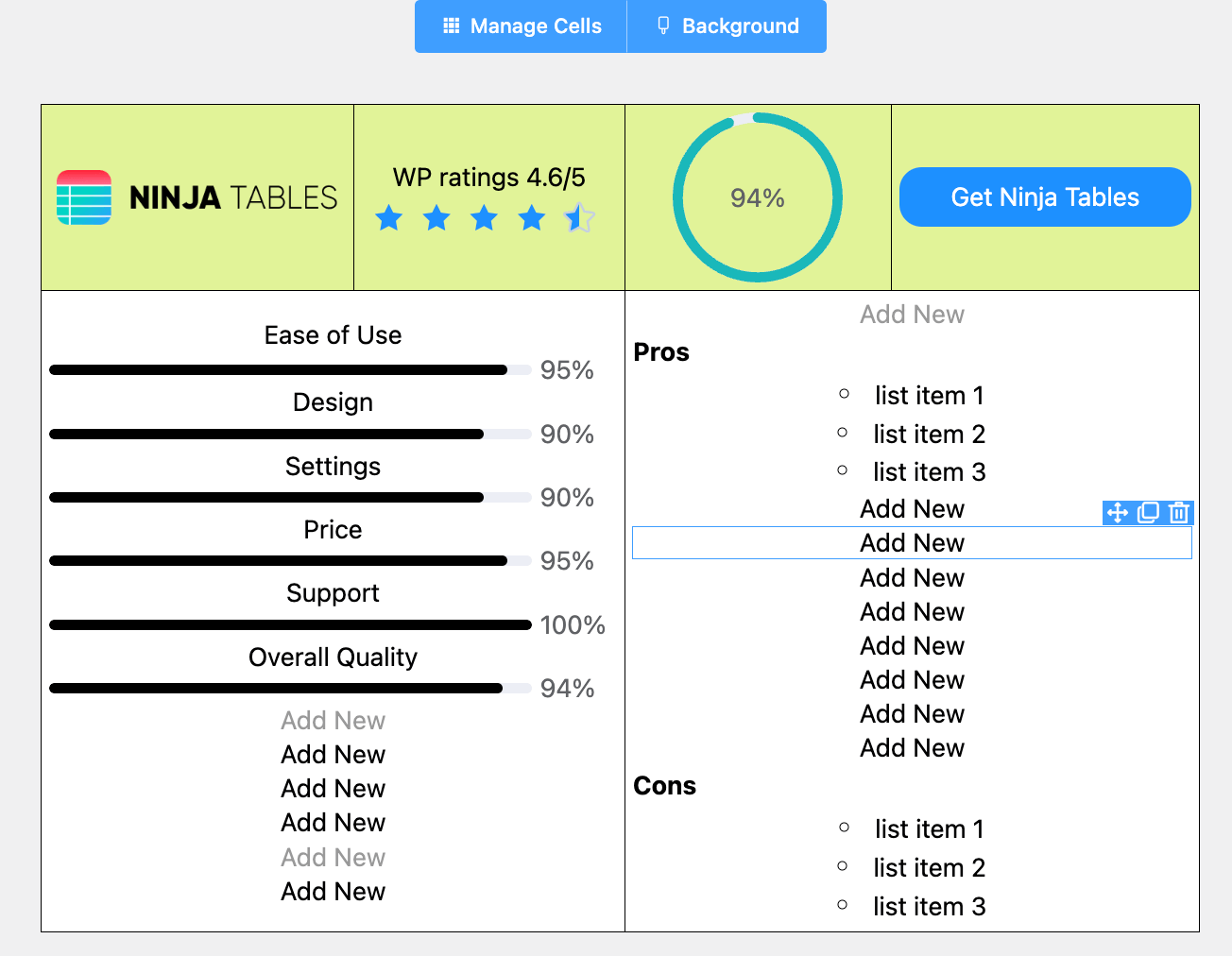This screenshot has width=1232, height=956.
Task: Click the Get Ninja Tables button
Action: tap(1045, 196)
